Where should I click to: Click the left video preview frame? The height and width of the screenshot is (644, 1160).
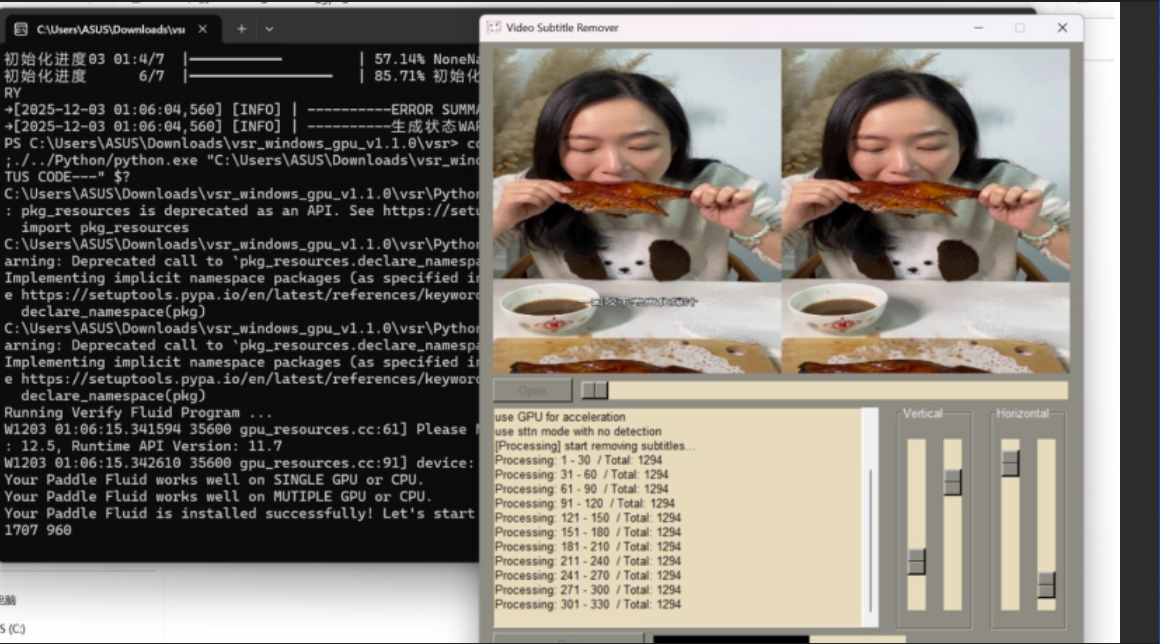pyautogui.click(x=636, y=210)
